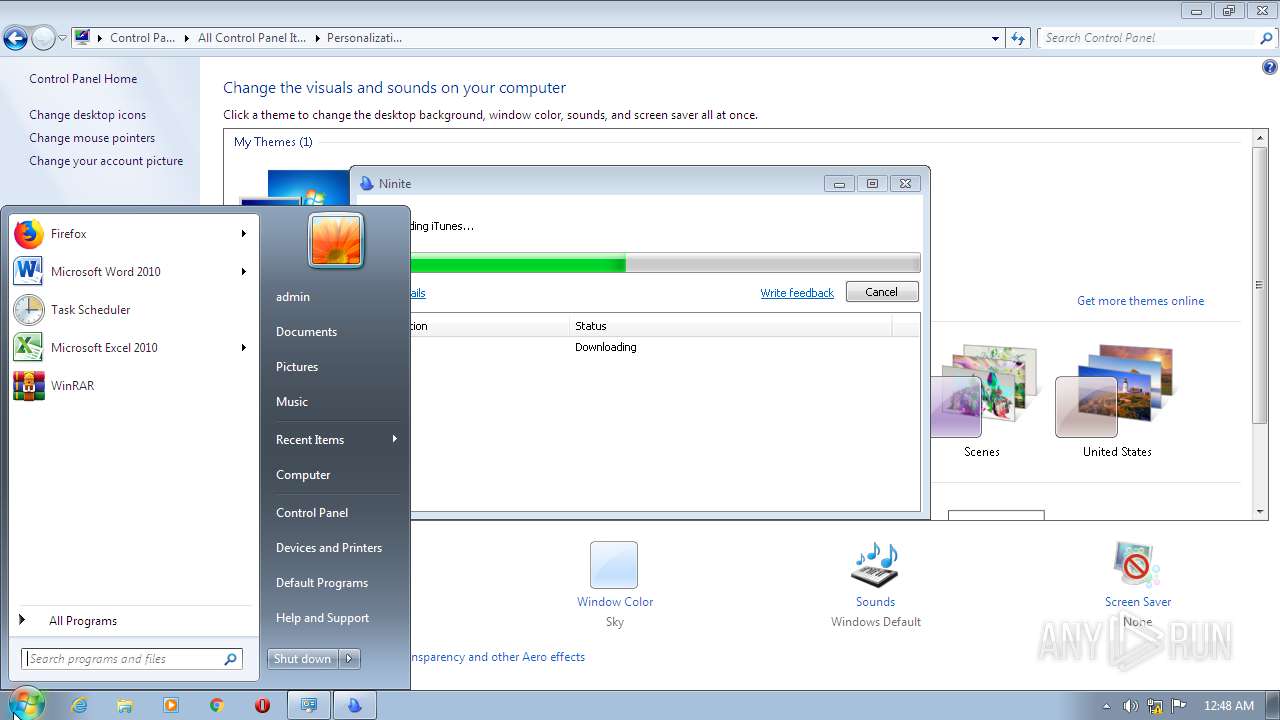Expand Recent Items submenu
The image size is (1280, 720).
click(395, 439)
